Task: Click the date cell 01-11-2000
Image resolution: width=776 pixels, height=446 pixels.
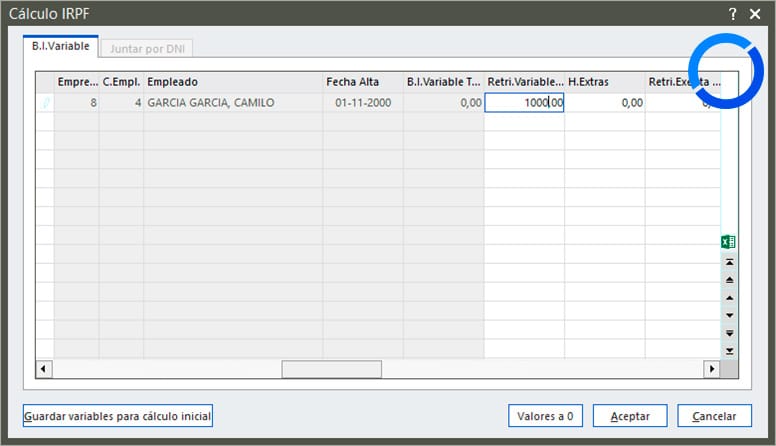Action: [363, 102]
